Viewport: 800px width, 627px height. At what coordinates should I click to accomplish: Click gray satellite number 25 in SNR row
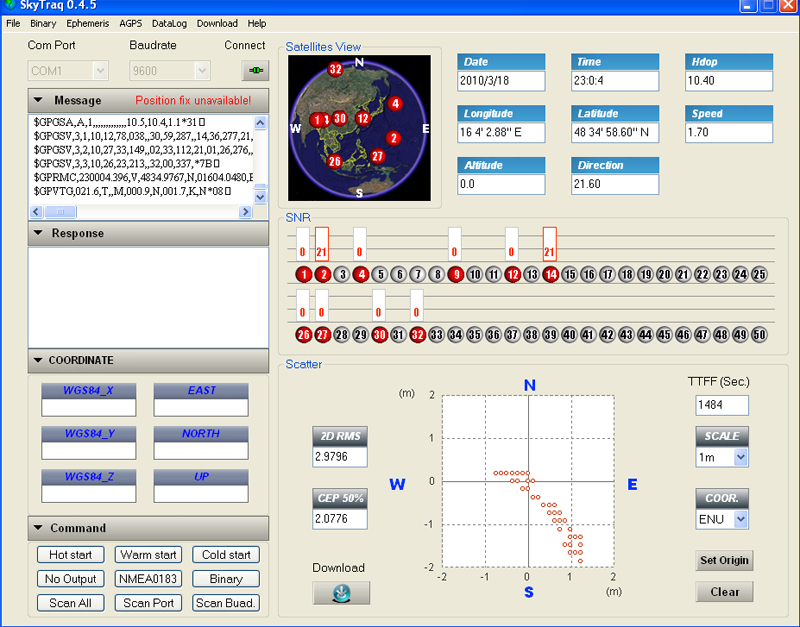coord(759,274)
